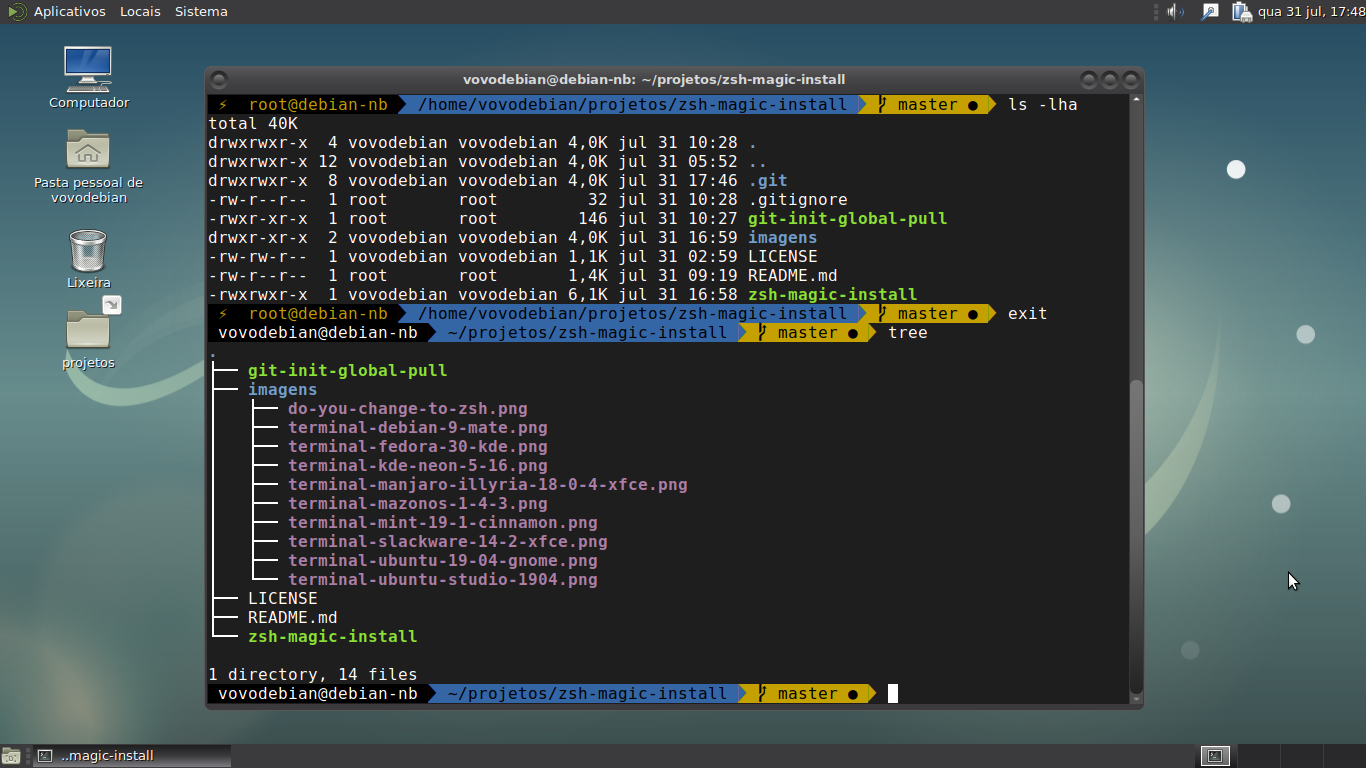
Task: Click 'terminal-slackware-14-2-xfce.png' in tree
Action: [x=448, y=541]
